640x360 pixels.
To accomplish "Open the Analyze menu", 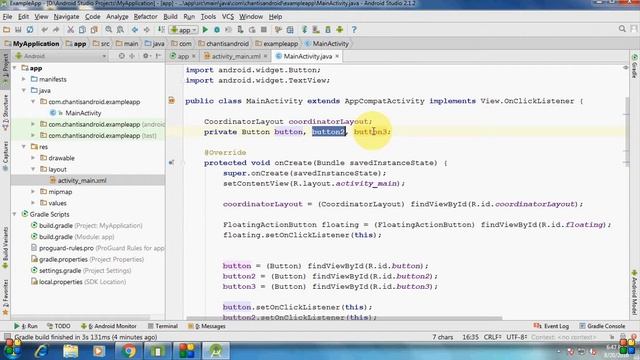I will (117, 17).
